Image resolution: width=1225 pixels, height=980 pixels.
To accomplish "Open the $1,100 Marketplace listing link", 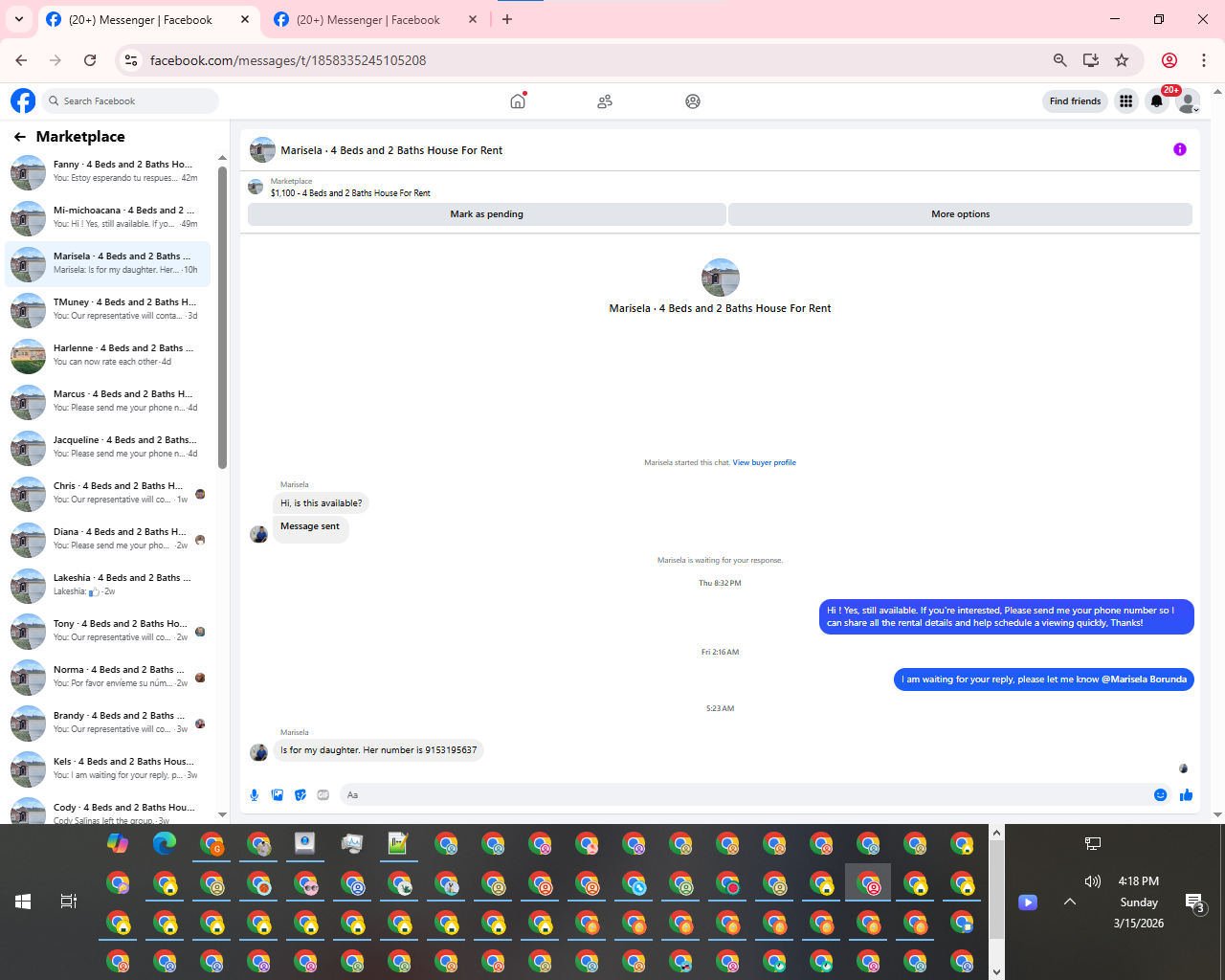I will tap(350, 193).
